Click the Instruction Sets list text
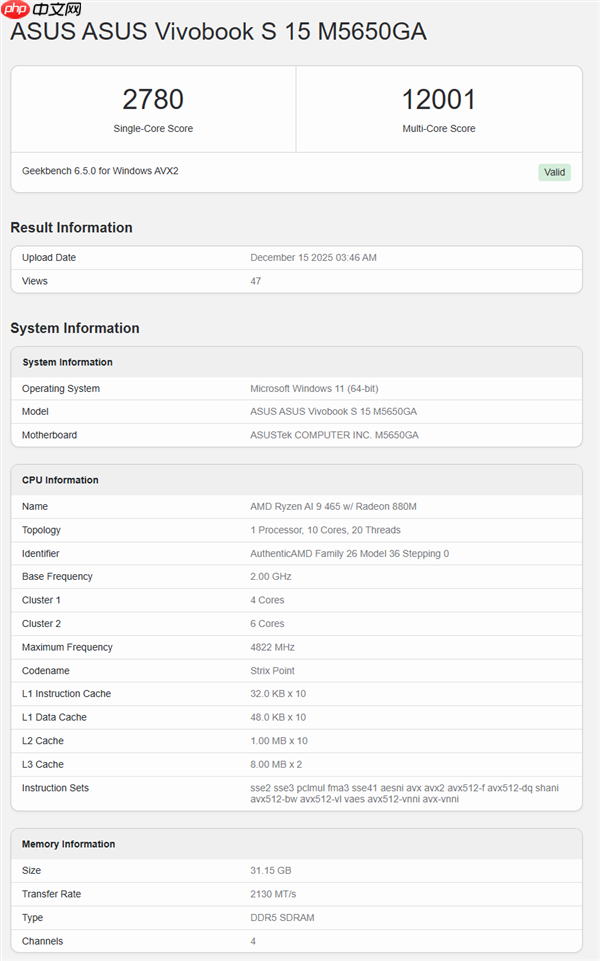 404,793
